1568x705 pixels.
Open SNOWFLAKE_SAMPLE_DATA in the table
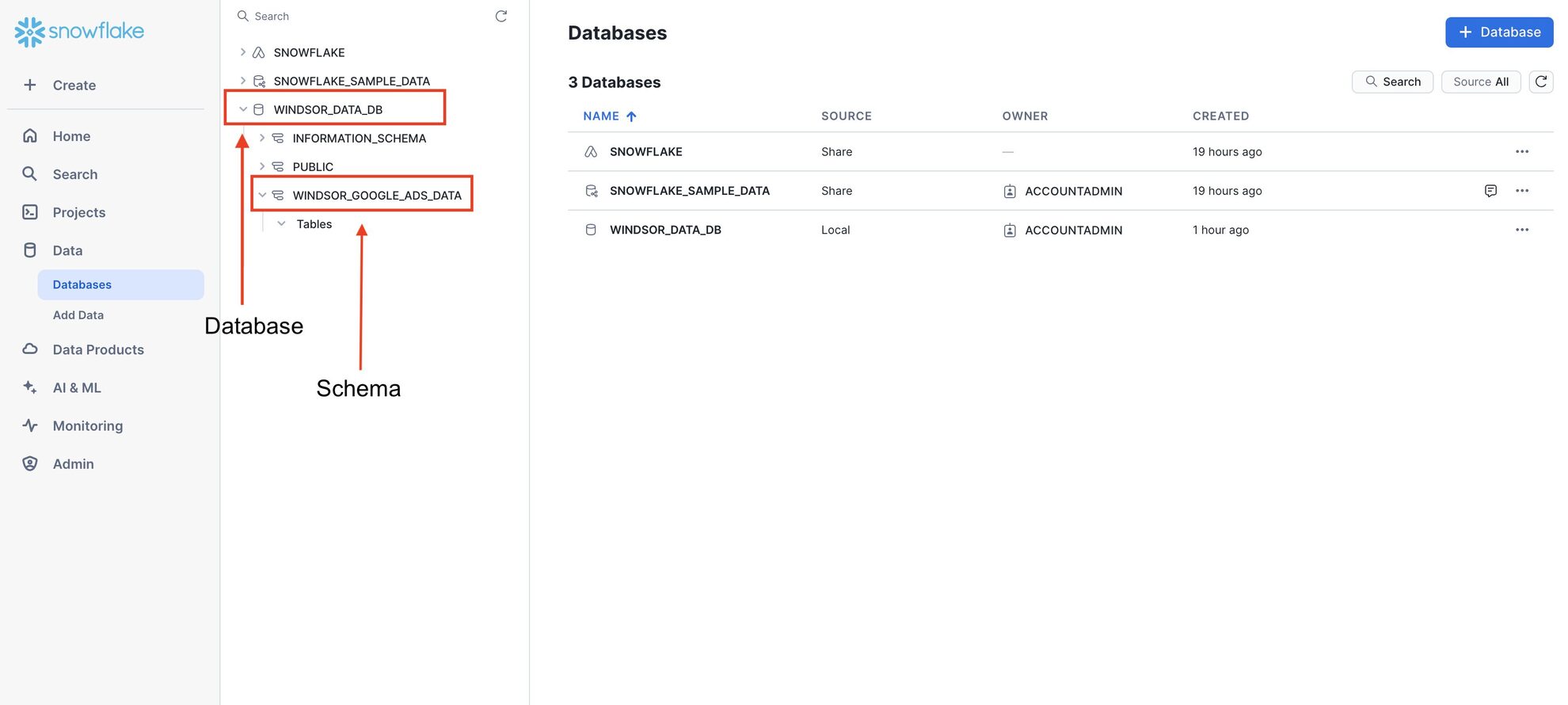[x=689, y=191]
